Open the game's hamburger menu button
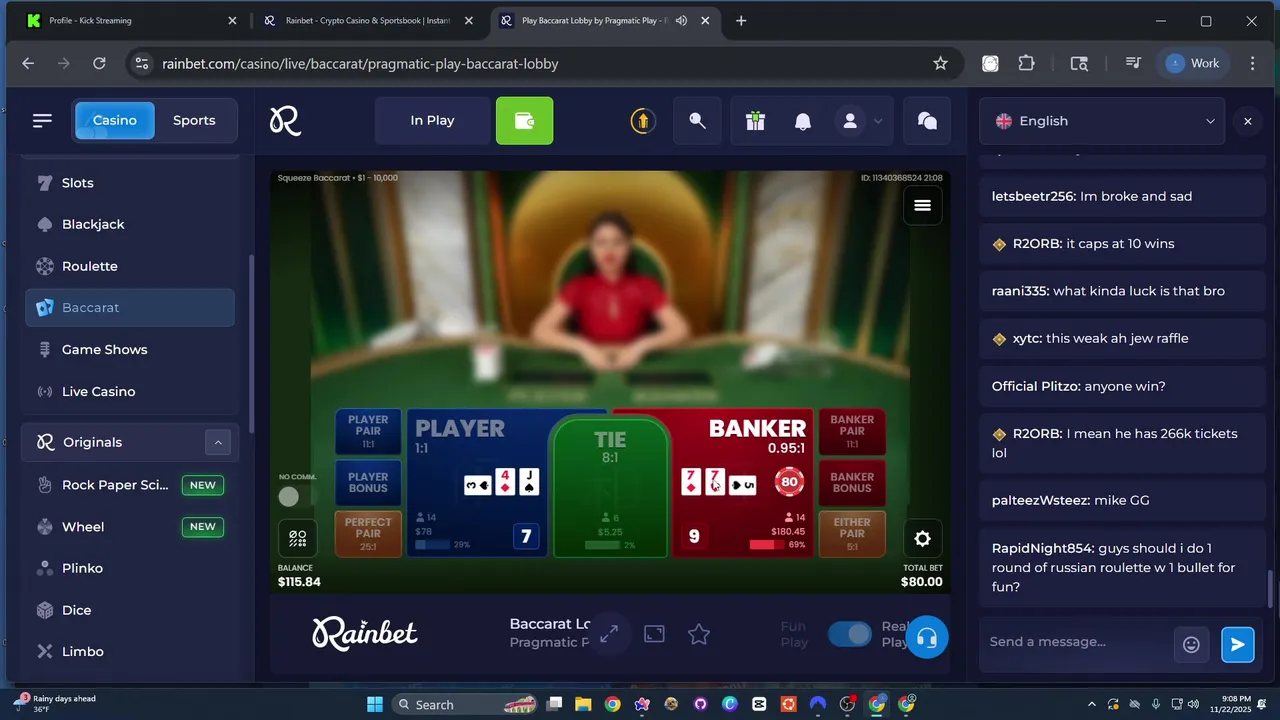The image size is (1280, 720). tap(922, 205)
